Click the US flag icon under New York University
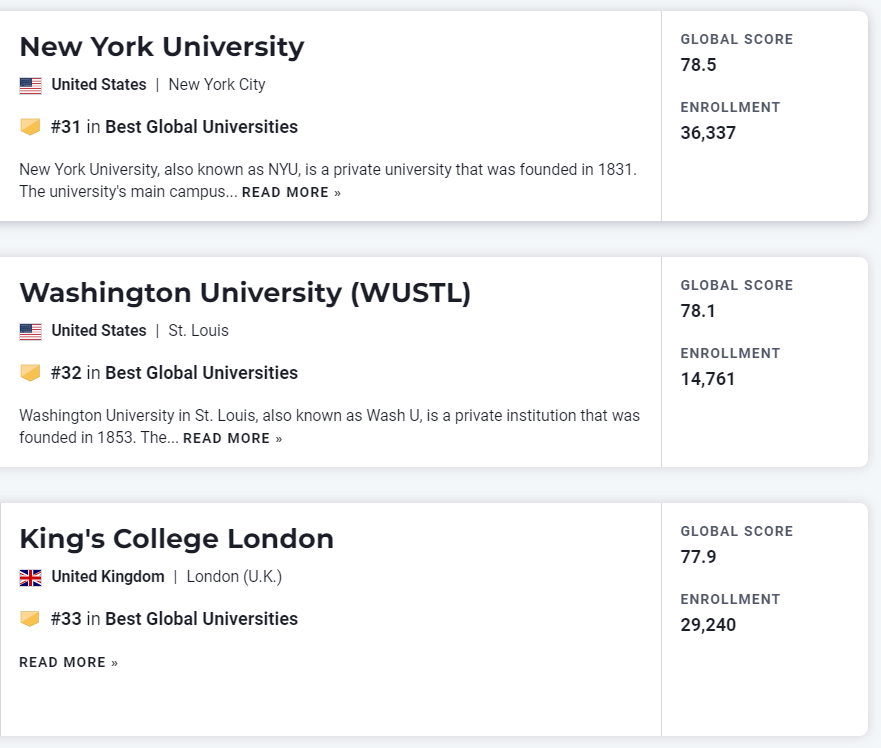Image resolution: width=881 pixels, height=748 pixels. (x=30, y=85)
